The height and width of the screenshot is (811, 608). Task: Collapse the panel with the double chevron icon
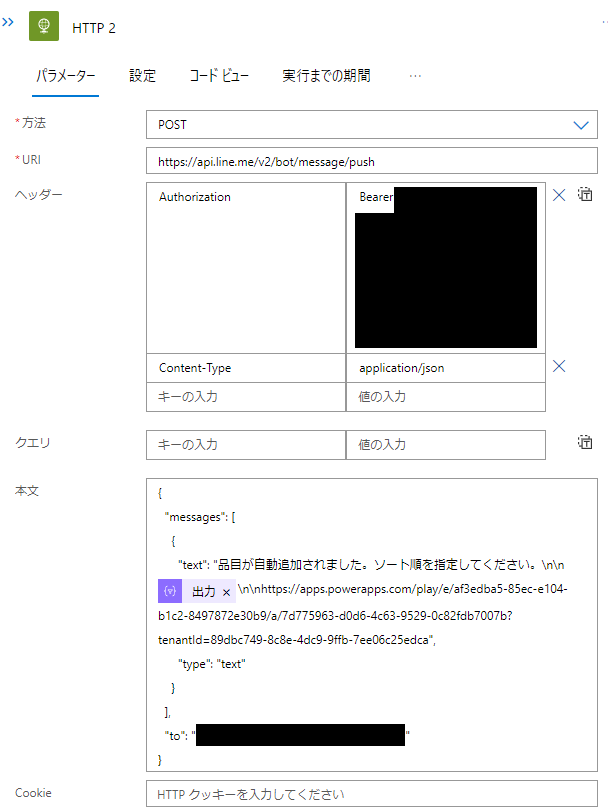(x=8, y=22)
